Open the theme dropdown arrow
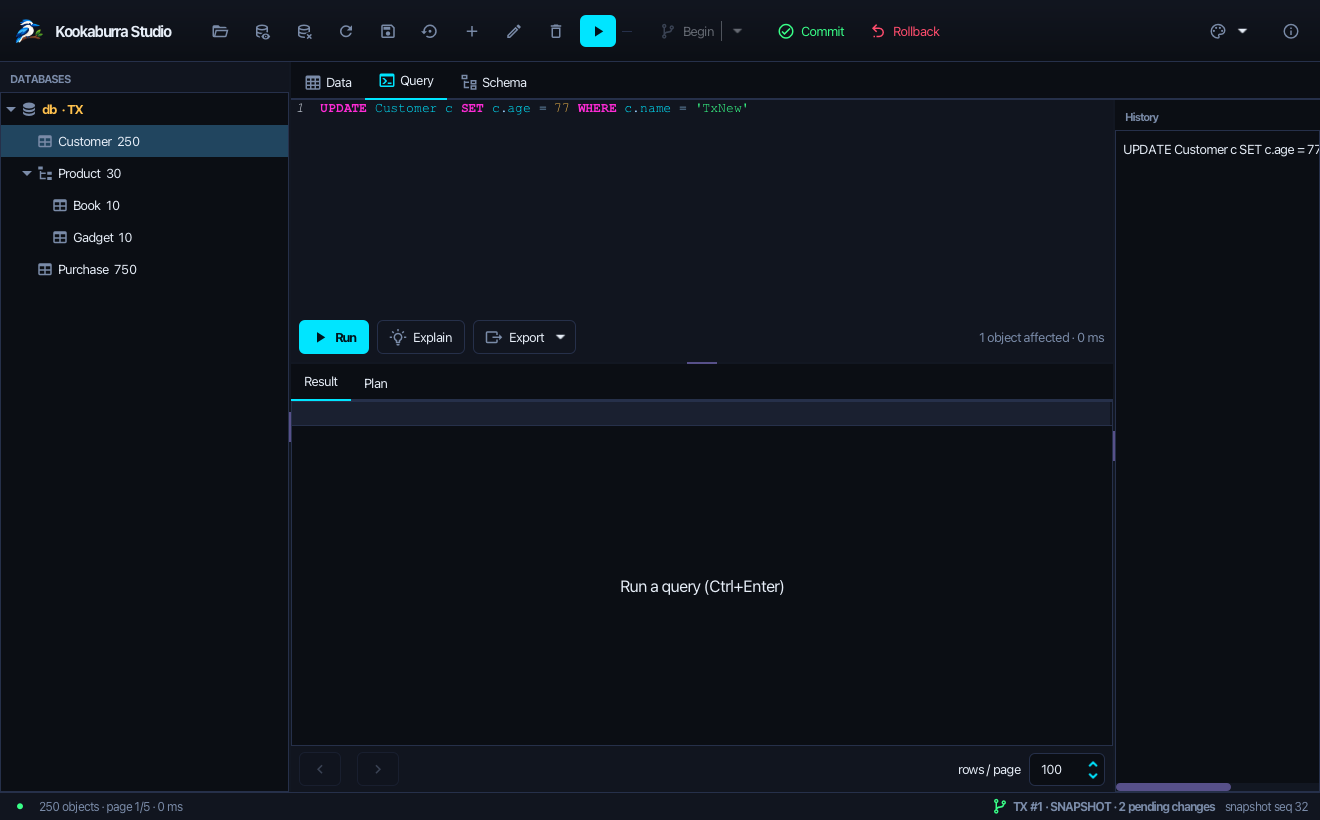Screen dimensions: 1320x820 pyautogui.click(x=1243, y=31)
